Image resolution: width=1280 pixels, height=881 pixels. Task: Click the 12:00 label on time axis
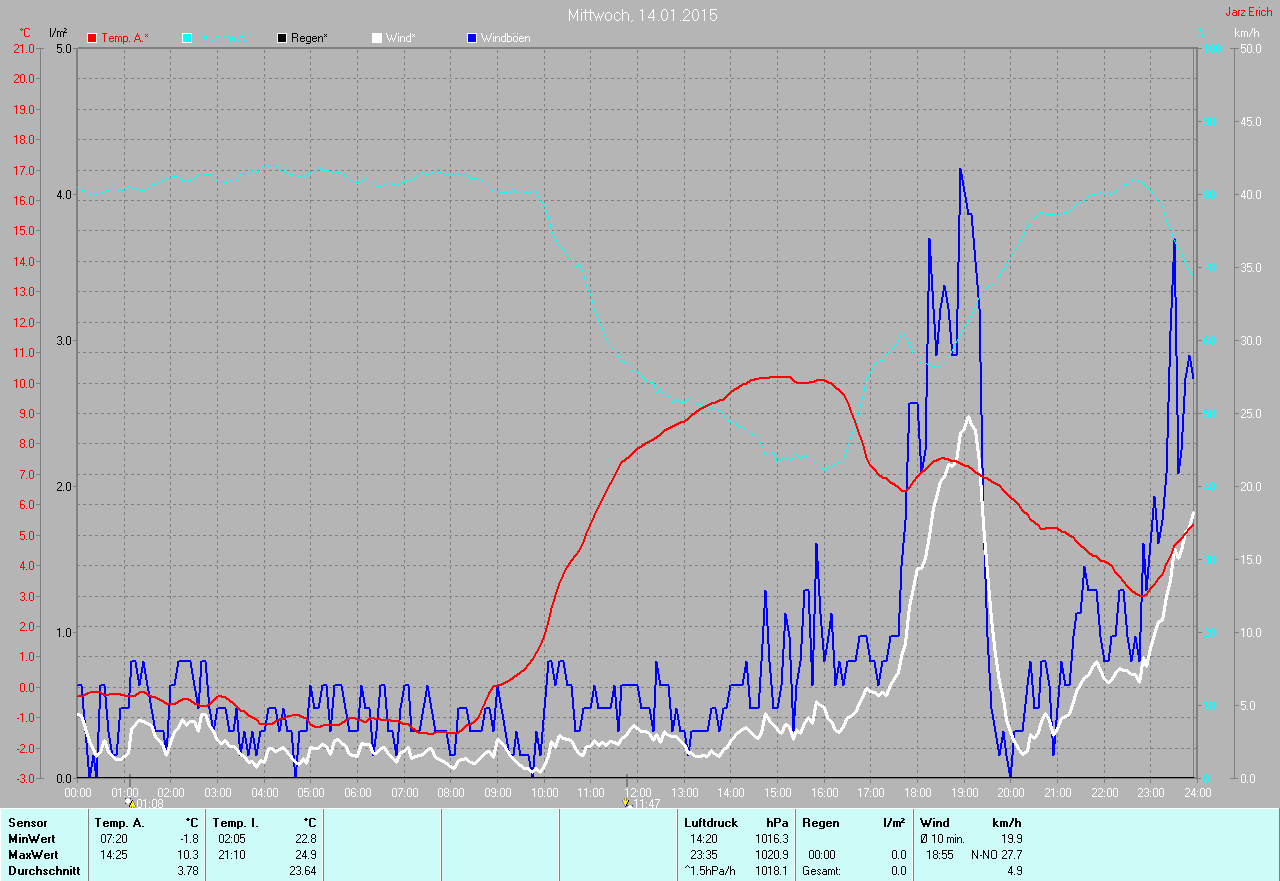(638, 792)
